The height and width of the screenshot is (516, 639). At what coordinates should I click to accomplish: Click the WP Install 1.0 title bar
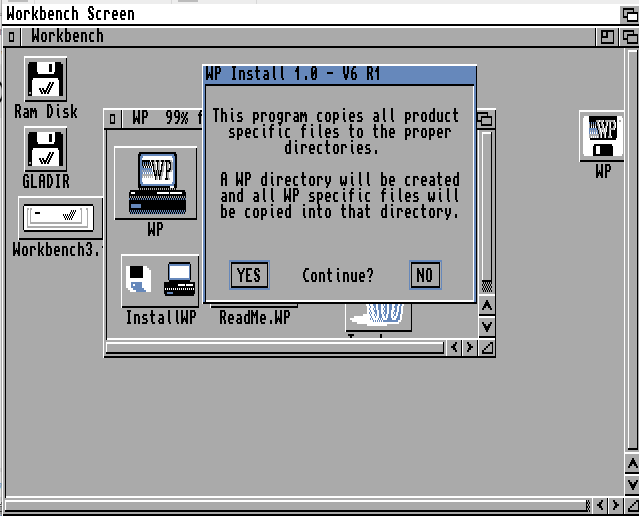pos(340,75)
